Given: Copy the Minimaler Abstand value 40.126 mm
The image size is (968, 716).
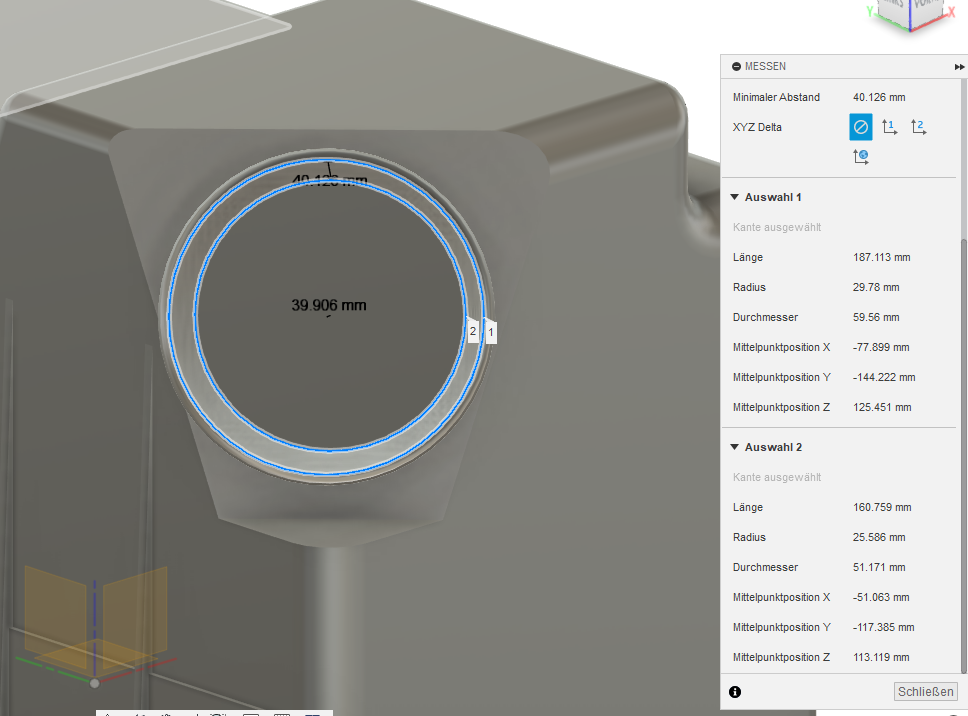Looking at the screenshot, I should click(x=879, y=97).
